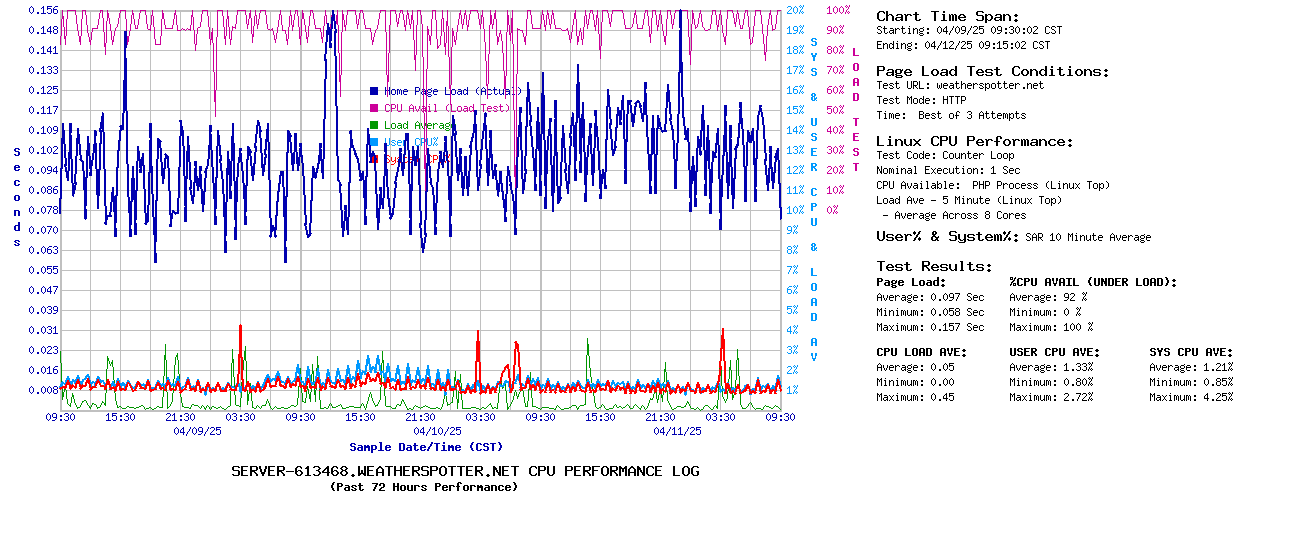Click the '(Past 72 Hours Performance)' subtitle
This screenshot has width=1300, height=550.
pyautogui.click(x=424, y=487)
